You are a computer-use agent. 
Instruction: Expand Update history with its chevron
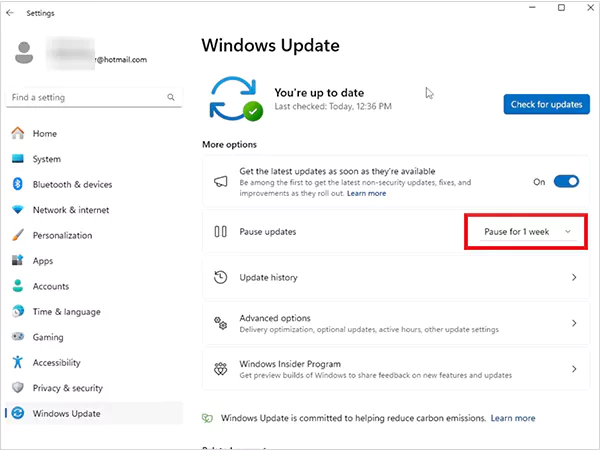tap(574, 277)
